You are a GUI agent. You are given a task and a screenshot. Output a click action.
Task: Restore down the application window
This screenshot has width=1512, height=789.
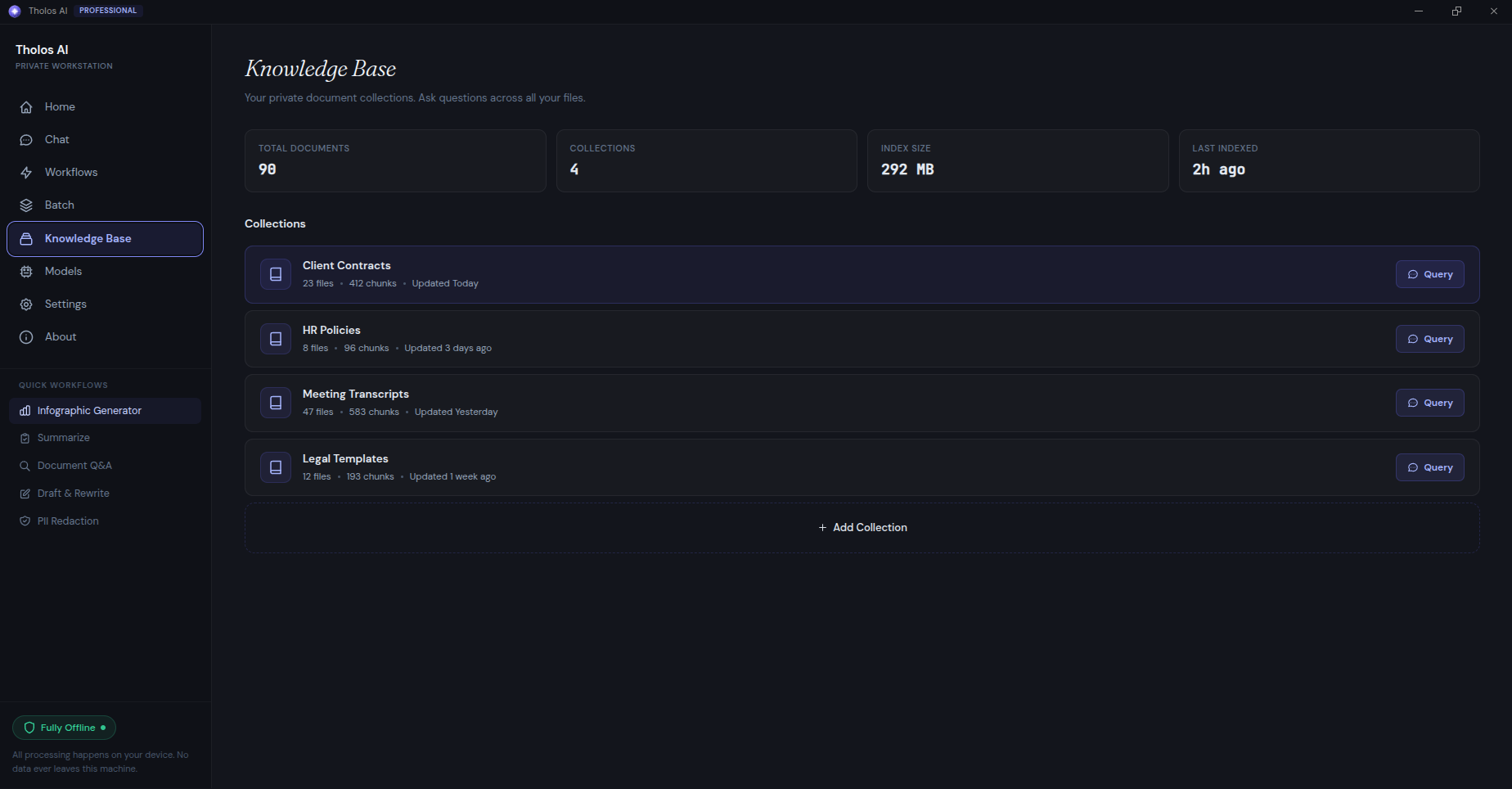point(1456,11)
